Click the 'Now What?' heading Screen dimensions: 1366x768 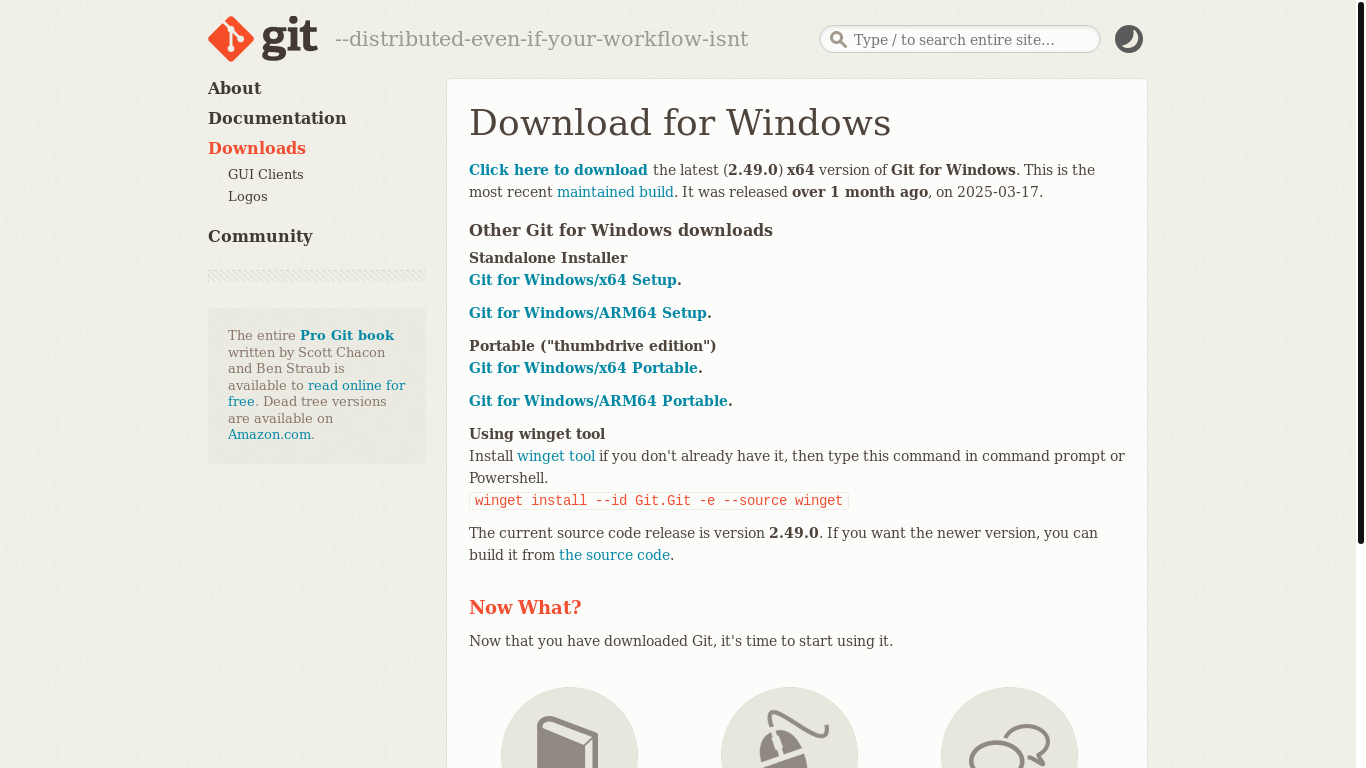(525, 608)
